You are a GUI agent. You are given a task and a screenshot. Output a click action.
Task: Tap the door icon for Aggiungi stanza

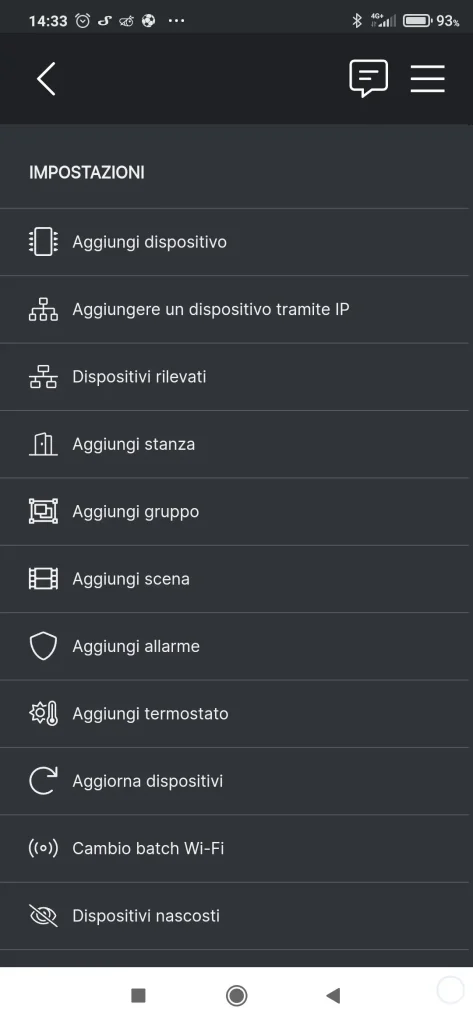click(x=43, y=444)
